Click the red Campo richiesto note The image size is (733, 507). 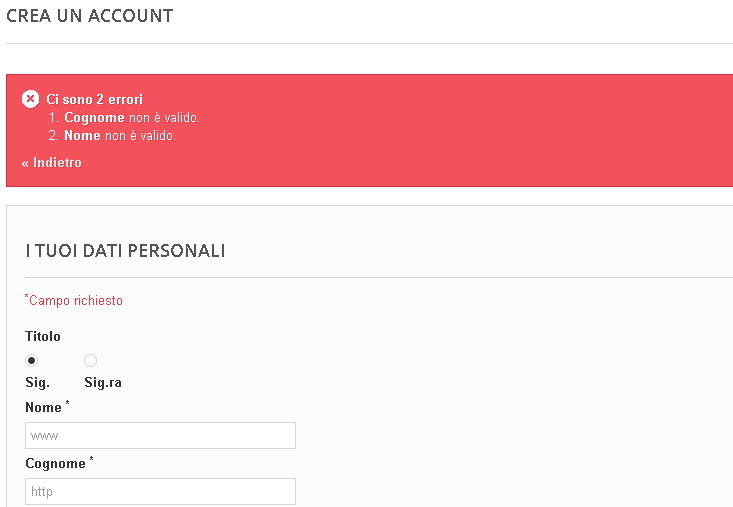click(74, 300)
